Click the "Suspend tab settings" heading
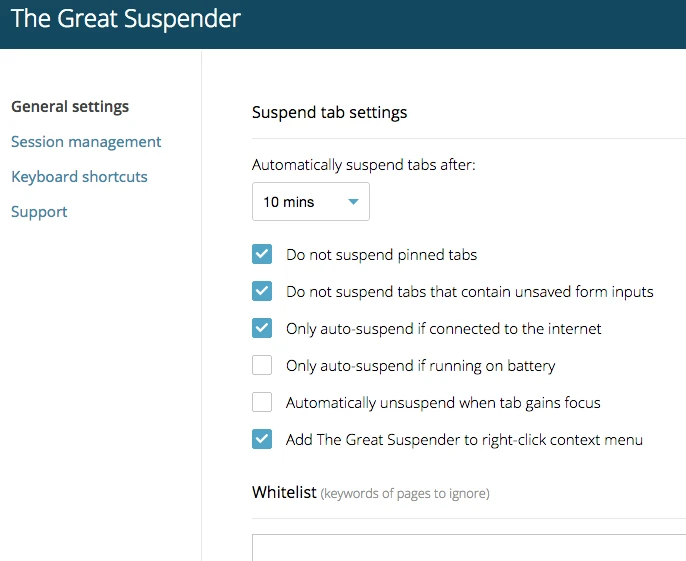 [x=329, y=112]
